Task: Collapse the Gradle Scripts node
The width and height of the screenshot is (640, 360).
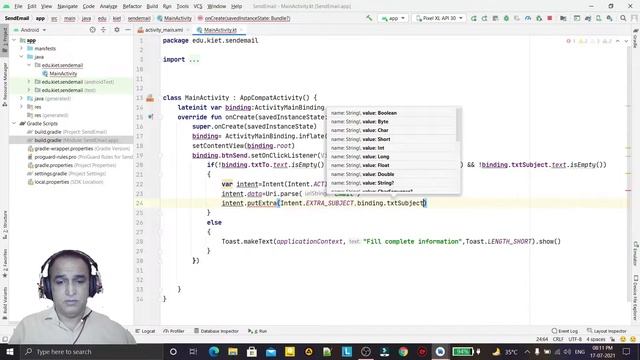Action: point(14,123)
